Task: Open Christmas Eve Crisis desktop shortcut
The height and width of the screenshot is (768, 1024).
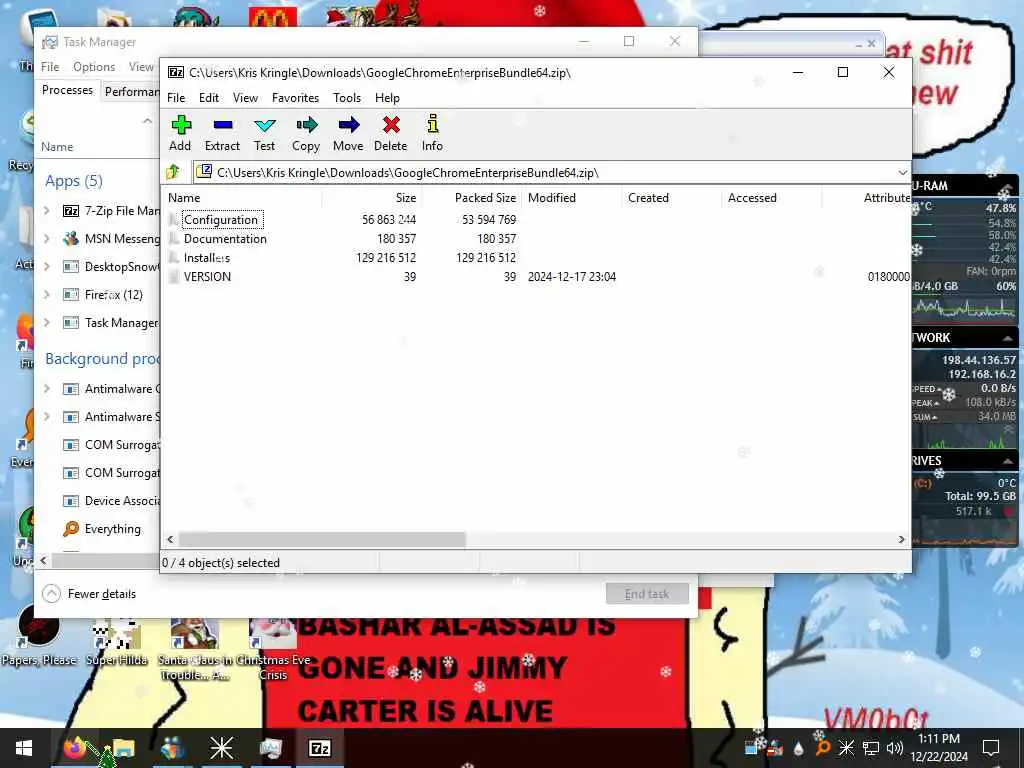Action: pos(273,648)
